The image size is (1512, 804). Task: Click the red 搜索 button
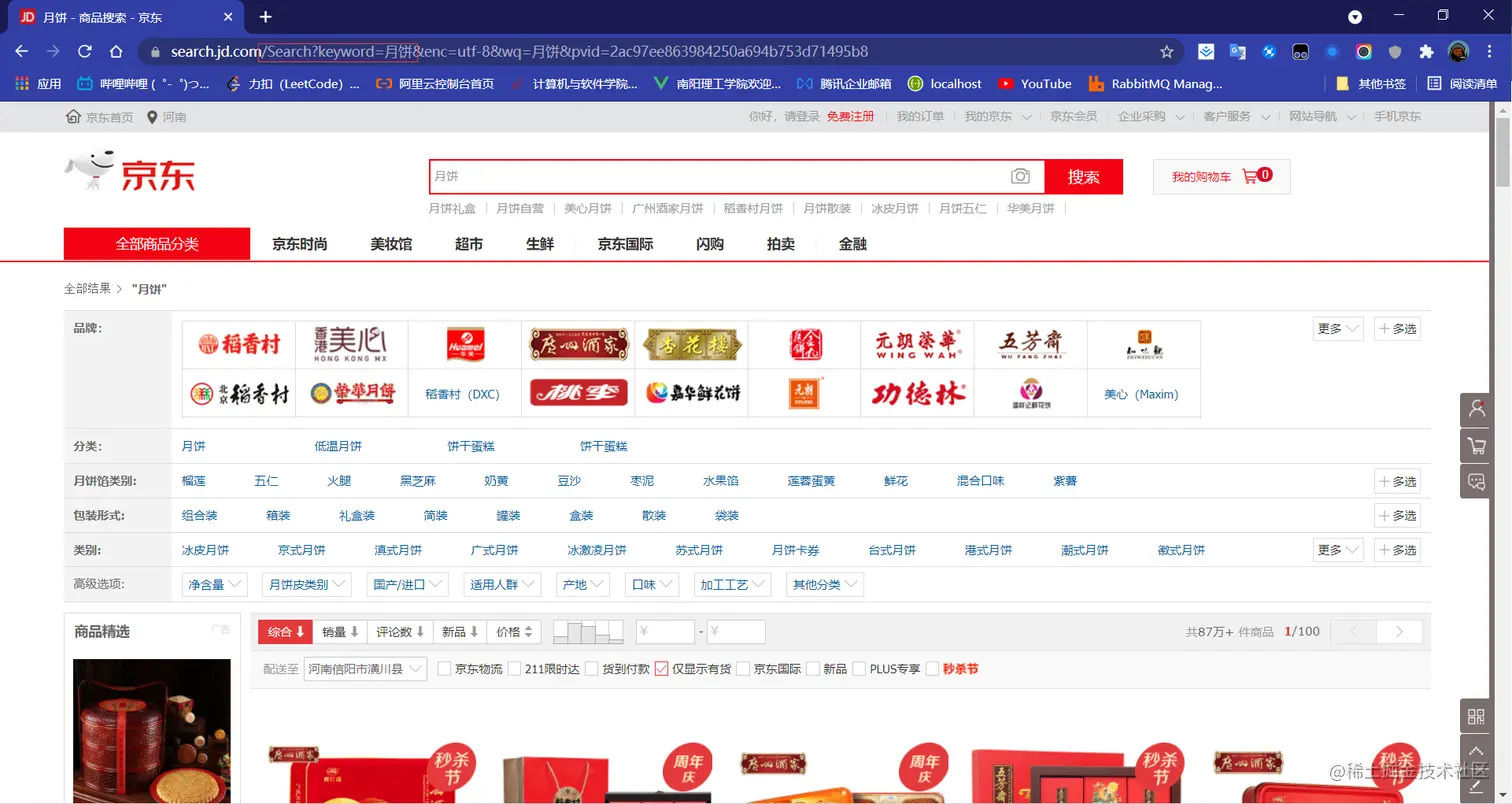tap(1083, 177)
